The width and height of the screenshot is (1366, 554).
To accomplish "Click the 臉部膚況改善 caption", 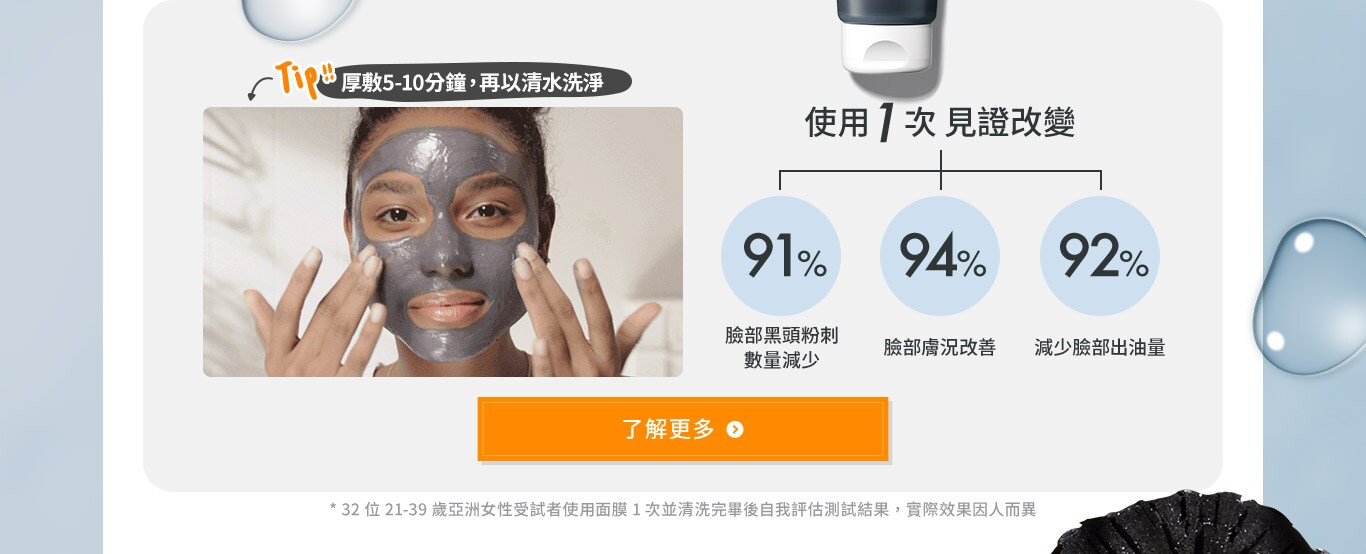I will click(x=940, y=348).
